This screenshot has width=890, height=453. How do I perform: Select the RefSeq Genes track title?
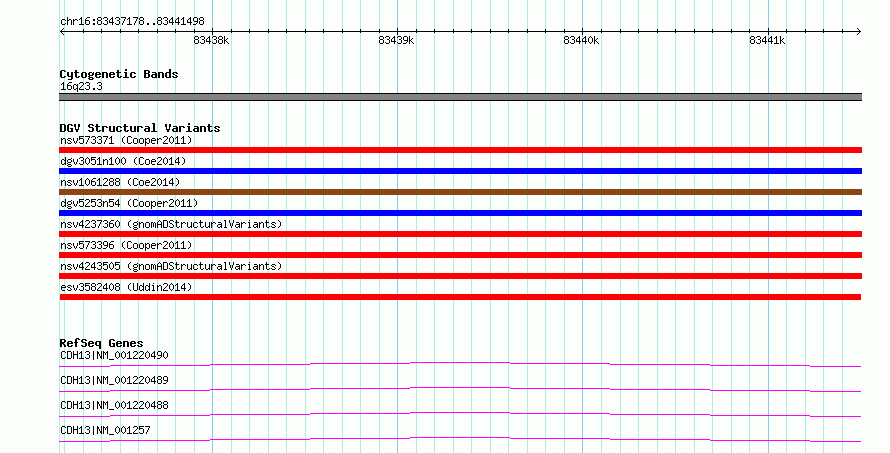(x=101, y=343)
